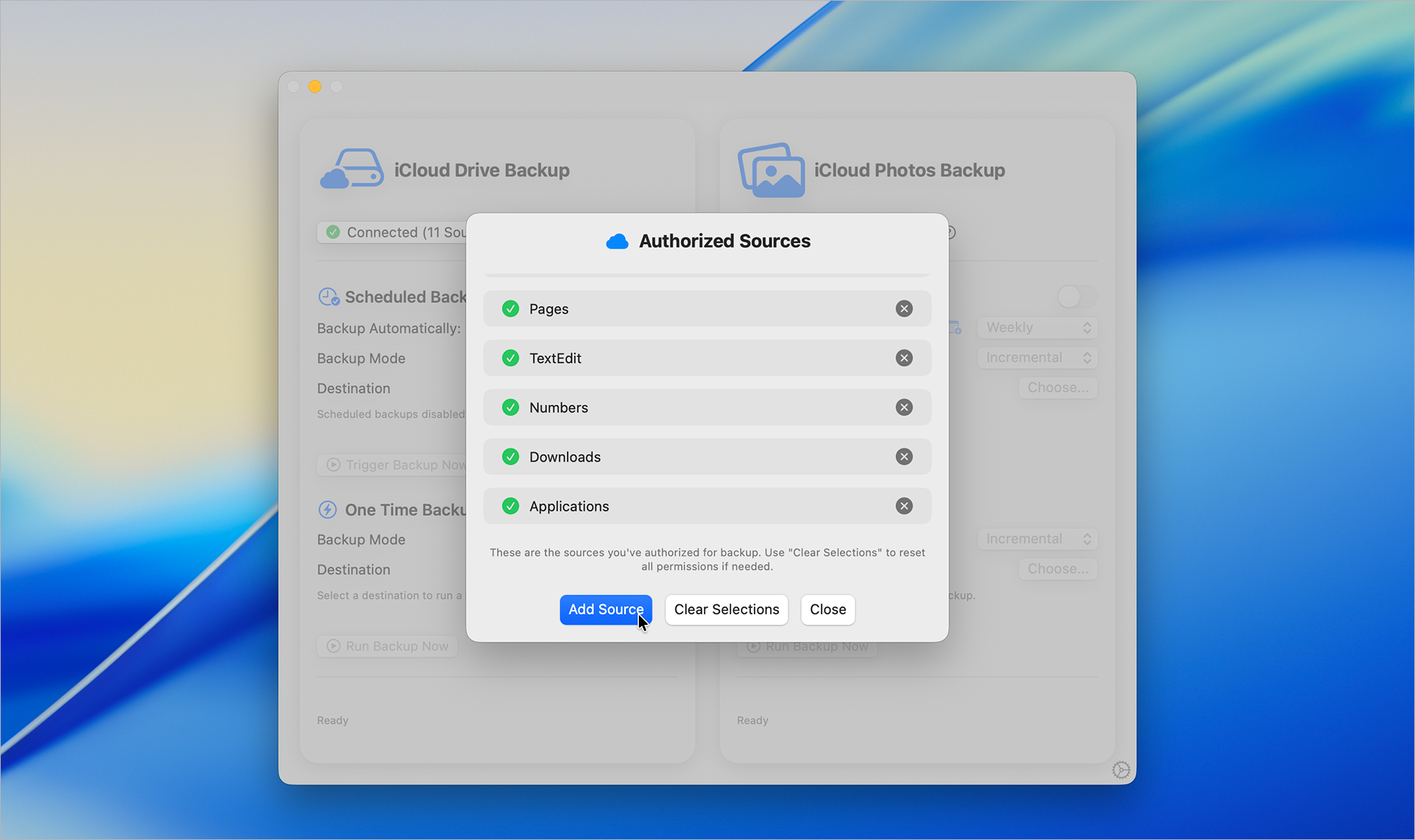This screenshot has width=1415, height=840.
Task: Open the one-time Incremental mode dropdown
Action: [x=1038, y=539]
